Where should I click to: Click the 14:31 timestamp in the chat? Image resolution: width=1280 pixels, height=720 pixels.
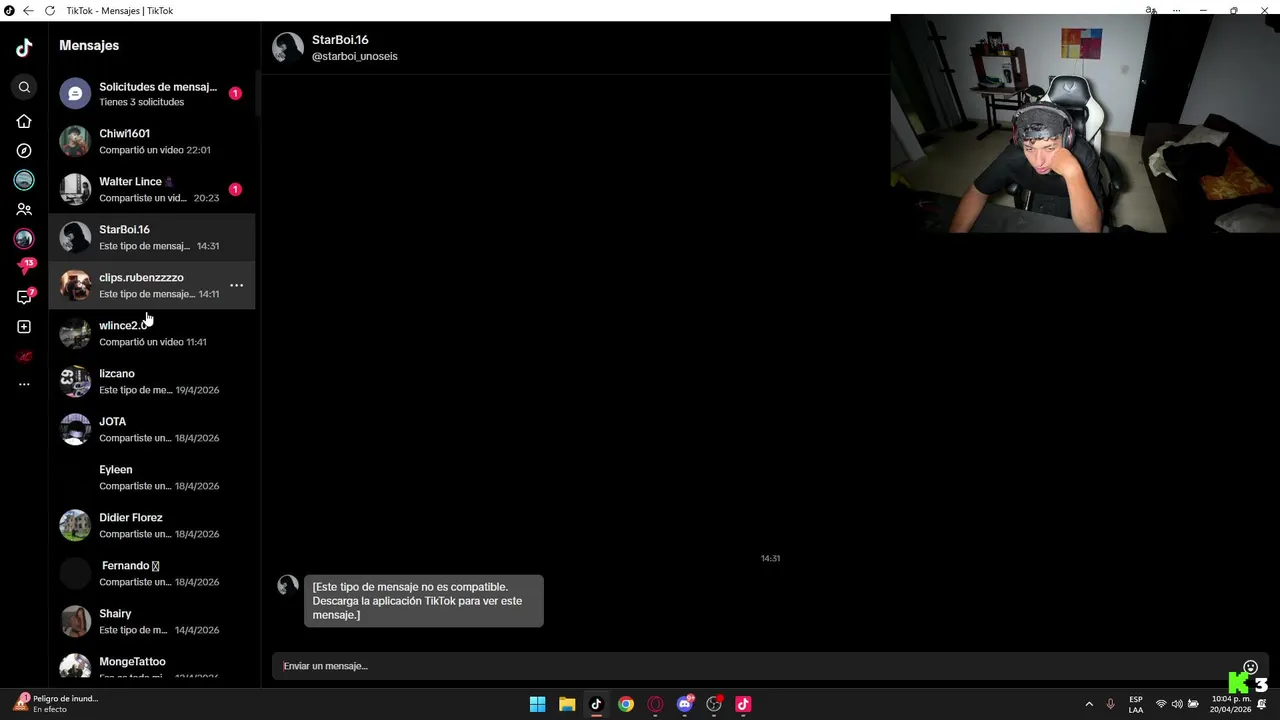[770, 558]
